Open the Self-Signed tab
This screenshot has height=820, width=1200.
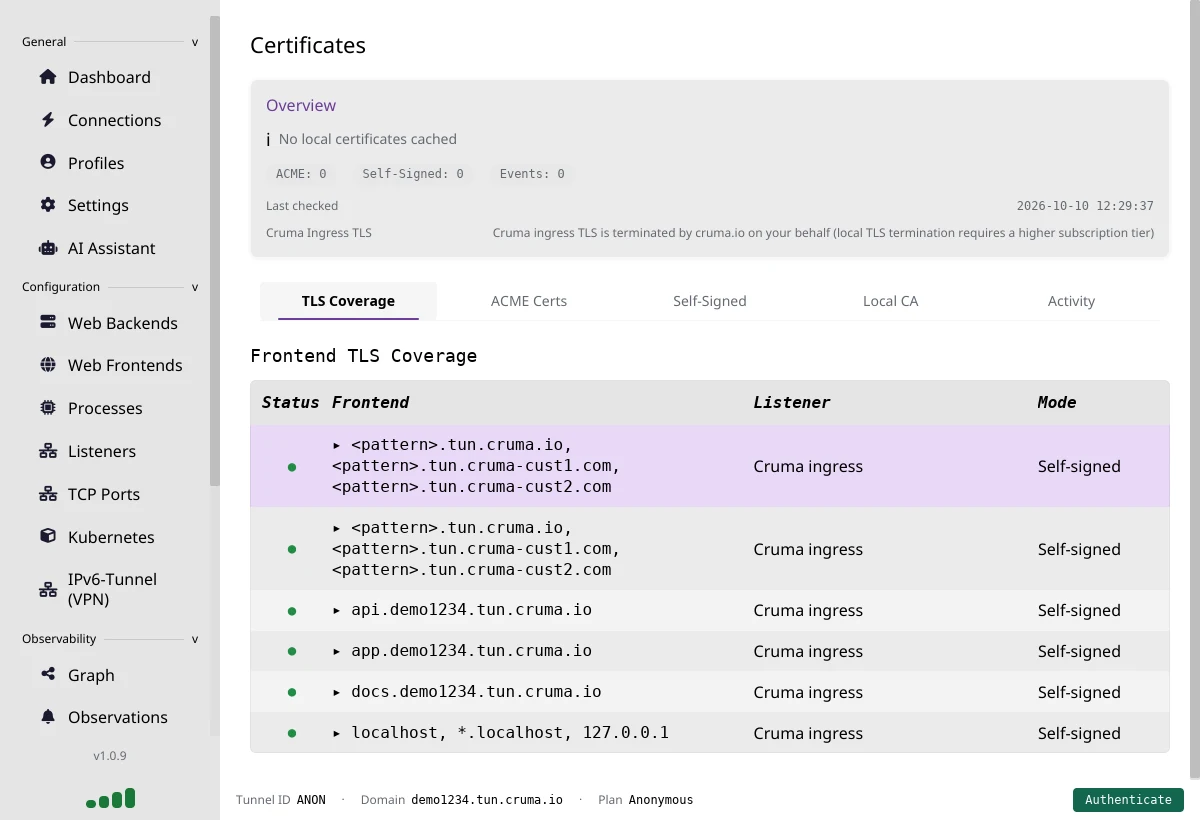709,301
